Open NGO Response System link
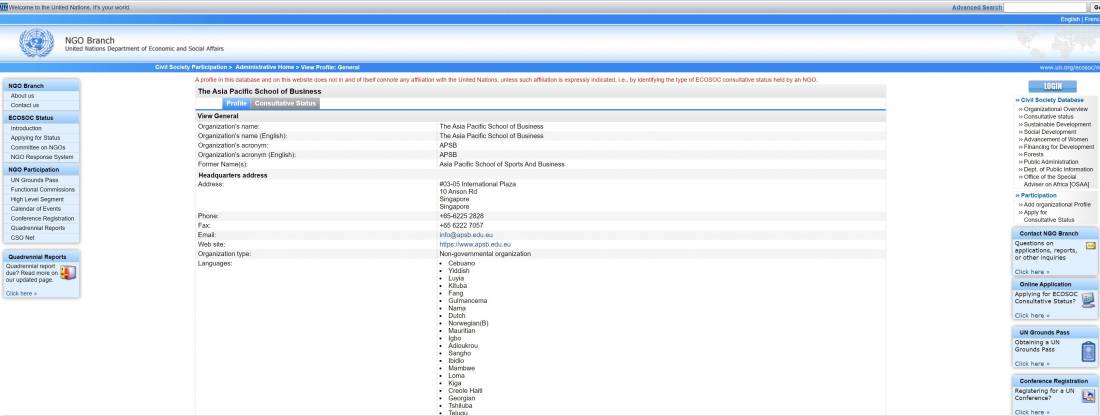 click(41, 157)
